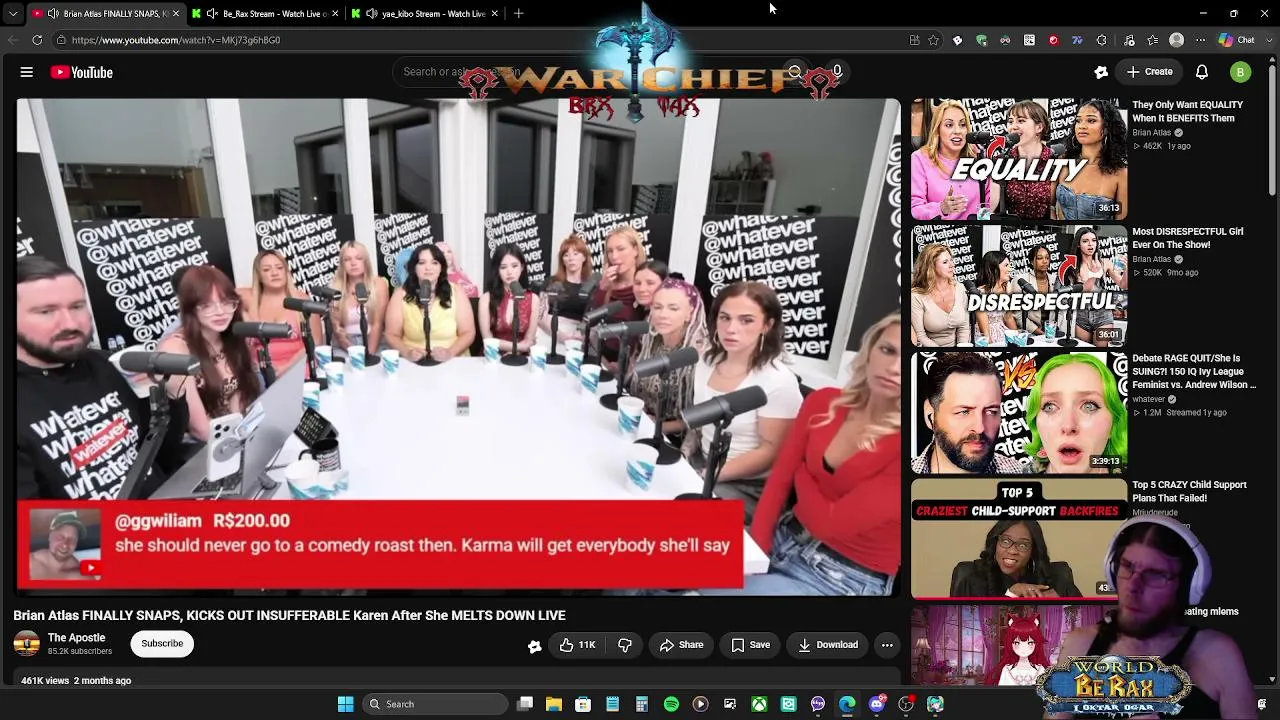
Task: Open the install app icon in the address bar
Action: tap(914, 40)
